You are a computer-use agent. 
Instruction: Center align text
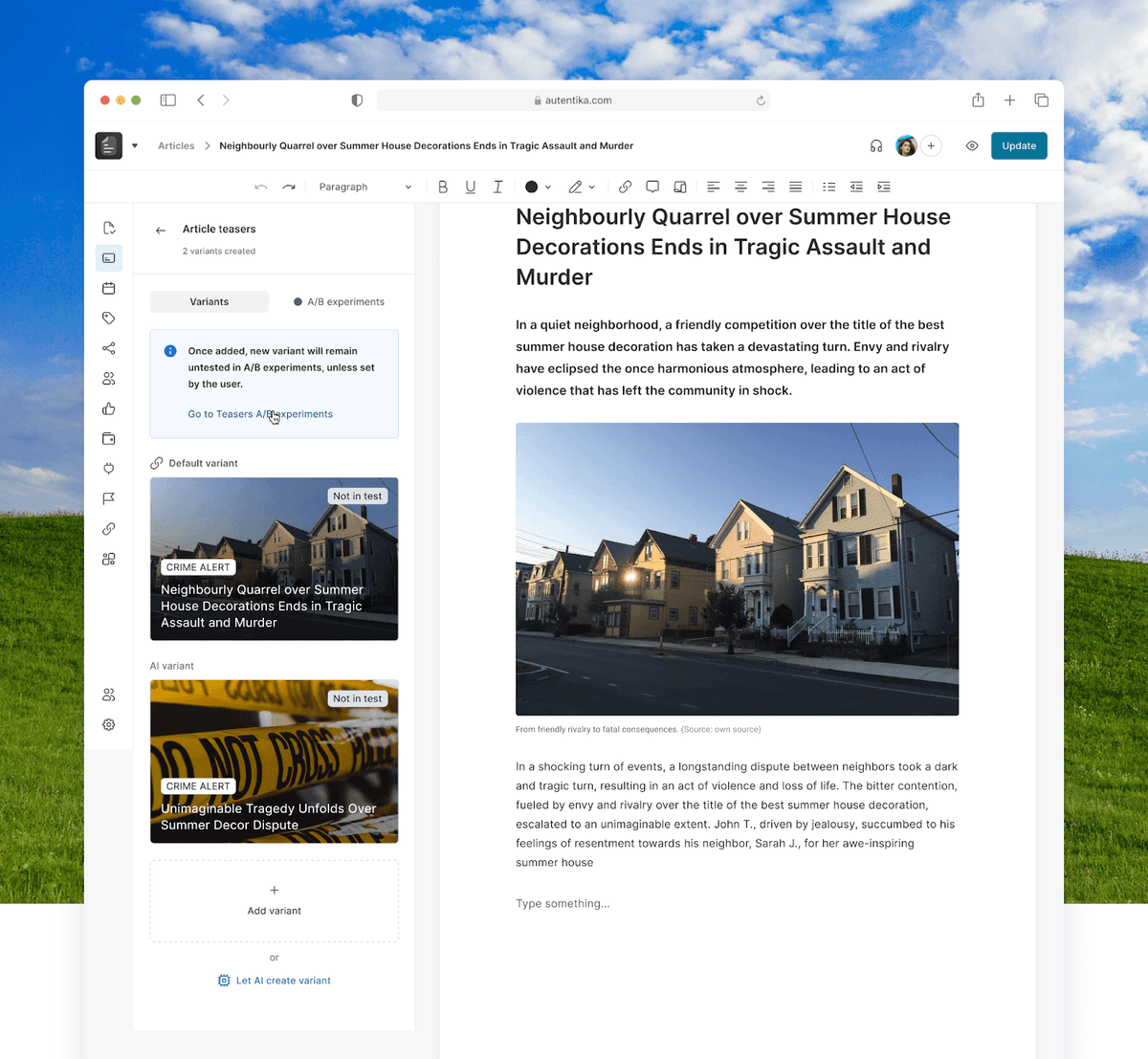coord(740,187)
